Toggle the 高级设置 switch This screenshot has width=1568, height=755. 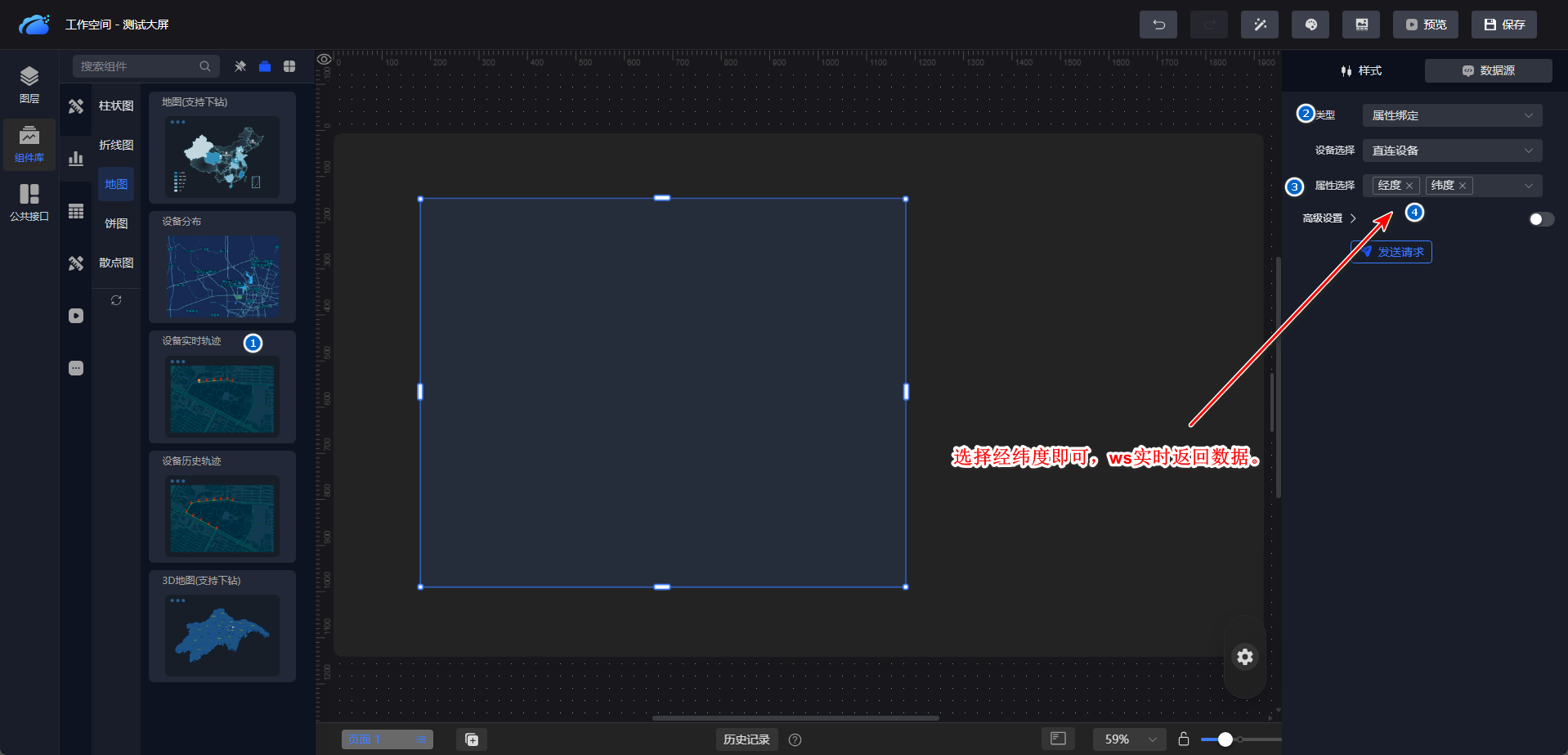click(1540, 218)
